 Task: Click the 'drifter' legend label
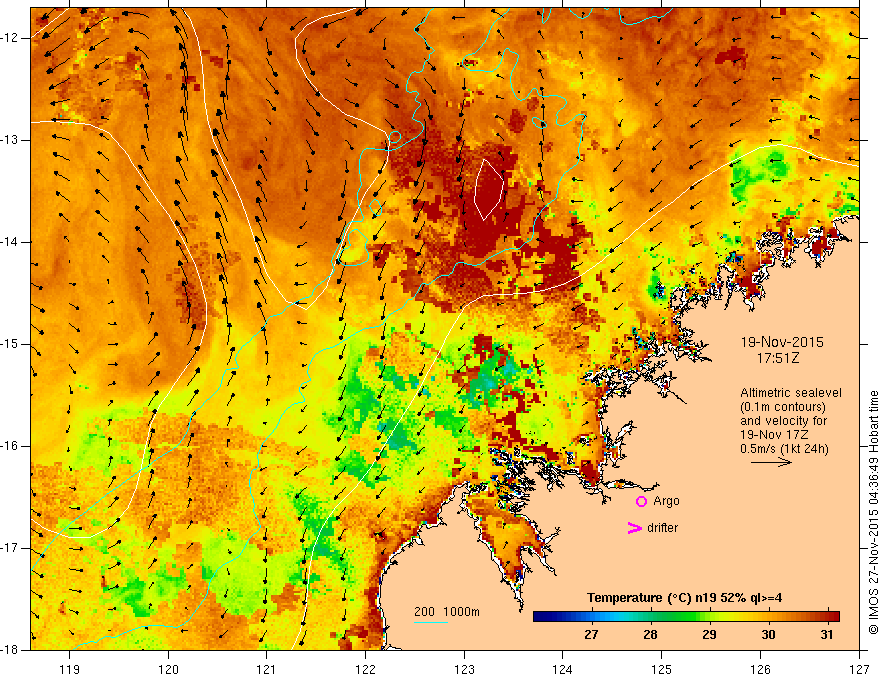tap(662, 528)
